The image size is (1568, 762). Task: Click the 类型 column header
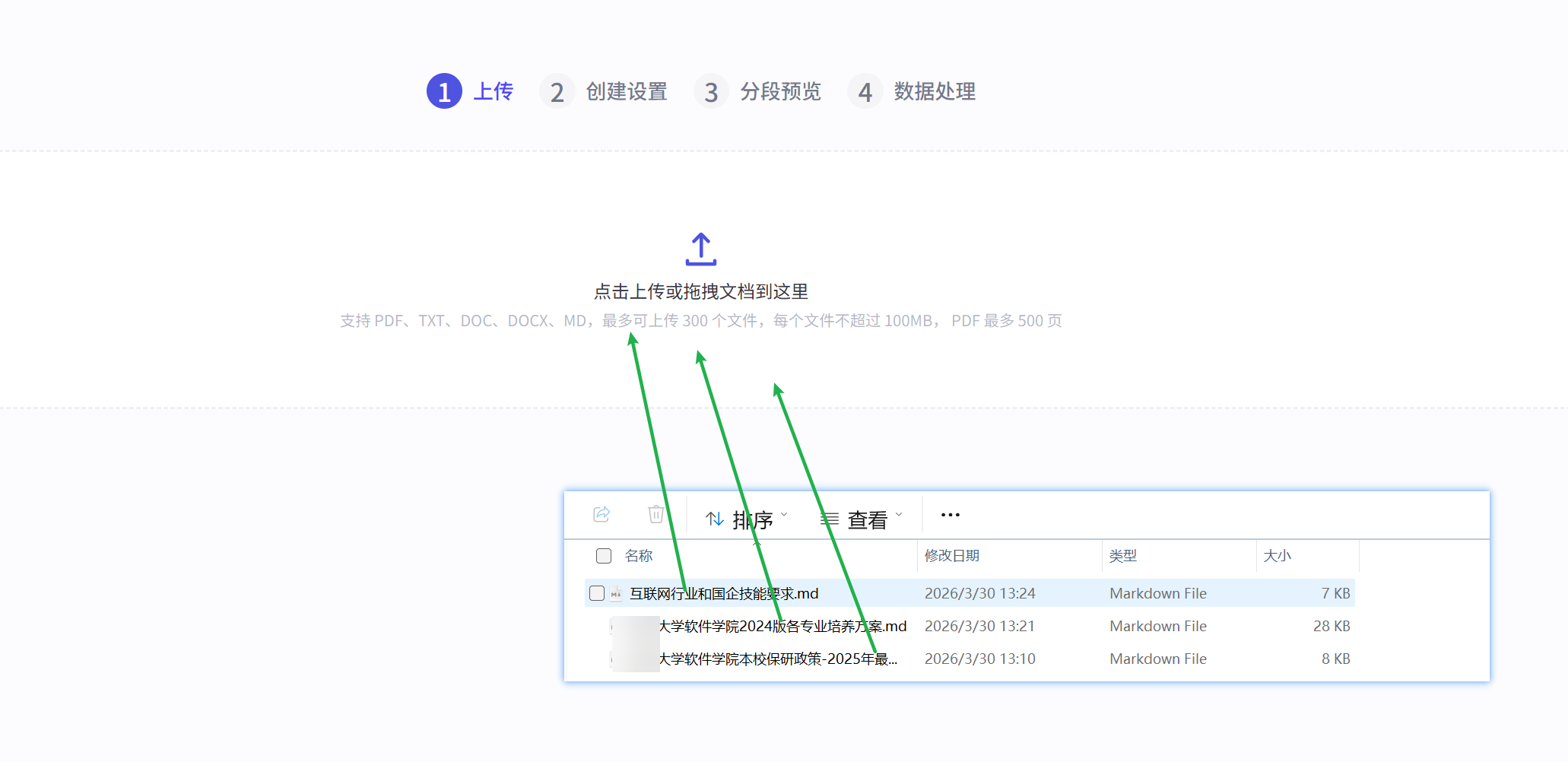(x=1122, y=556)
